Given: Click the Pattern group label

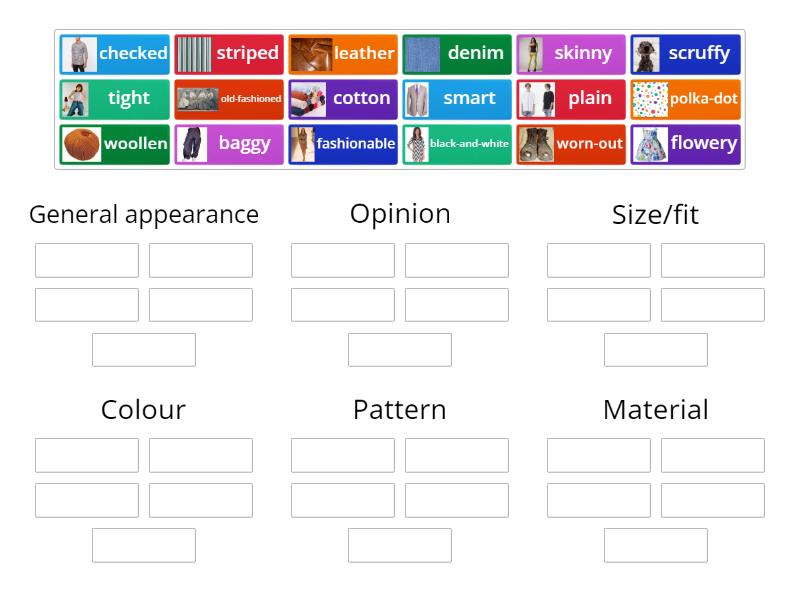Looking at the screenshot, I should [400, 409].
